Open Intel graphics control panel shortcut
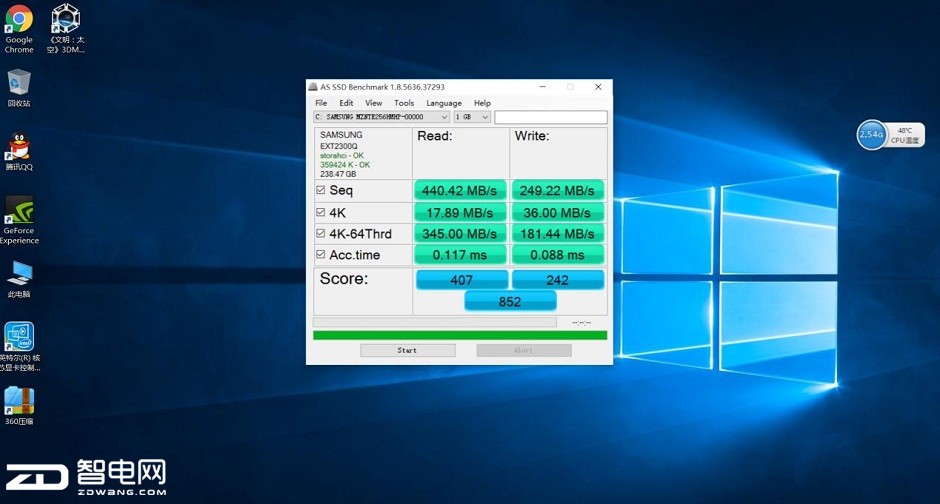The width and height of the screenshot is (940, 504). click(x=20, y=346)
